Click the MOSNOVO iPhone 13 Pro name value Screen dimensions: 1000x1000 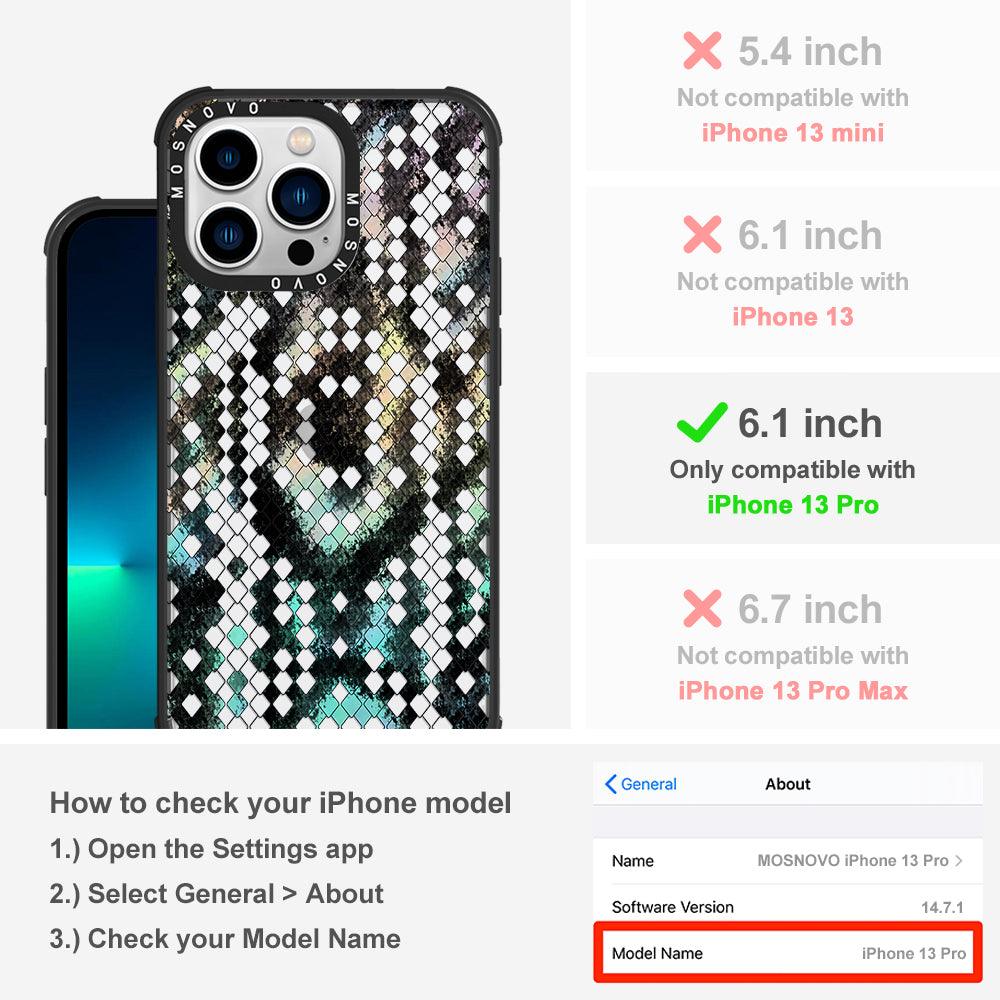(x=853, y=860)
